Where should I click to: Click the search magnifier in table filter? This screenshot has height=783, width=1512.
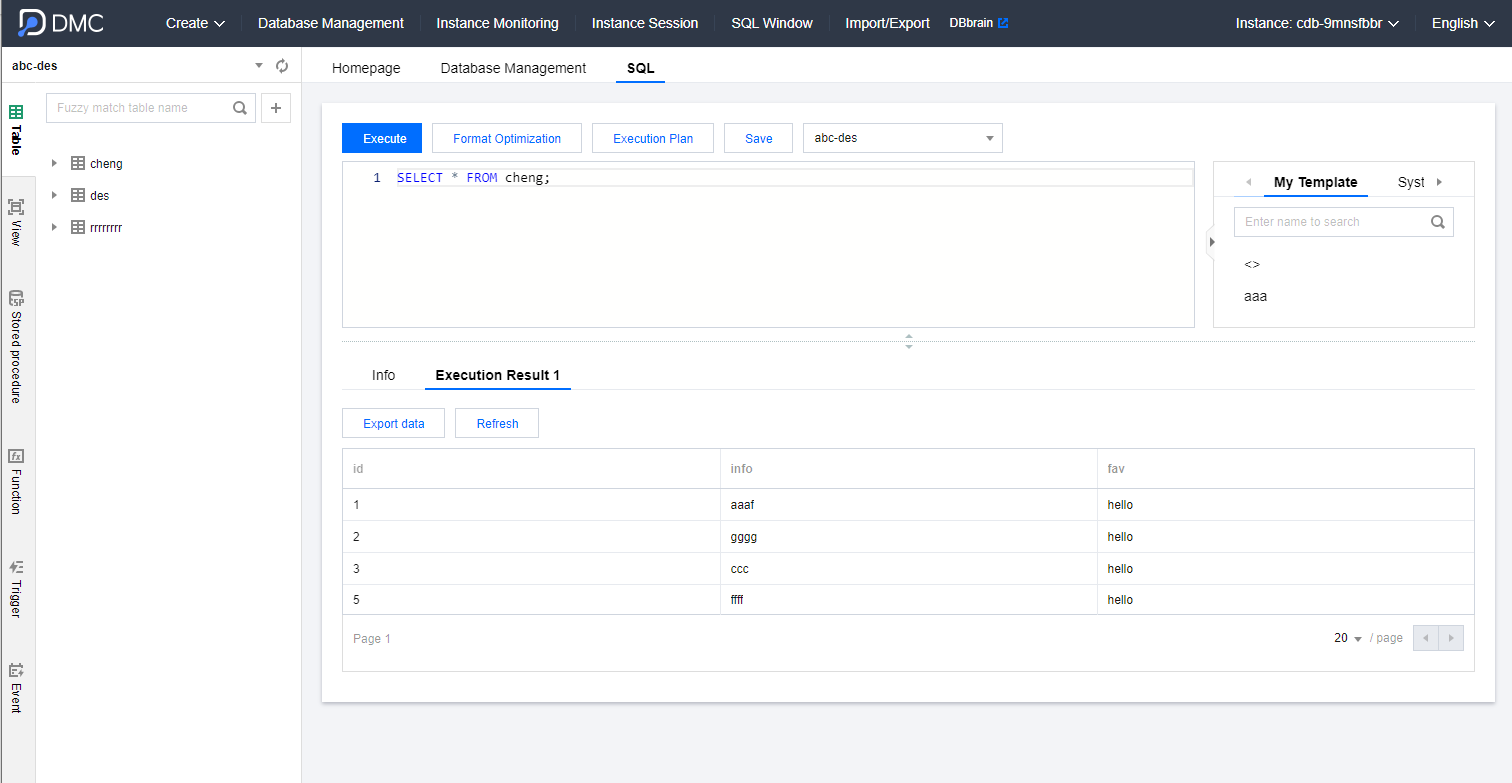tap(240, 108)
